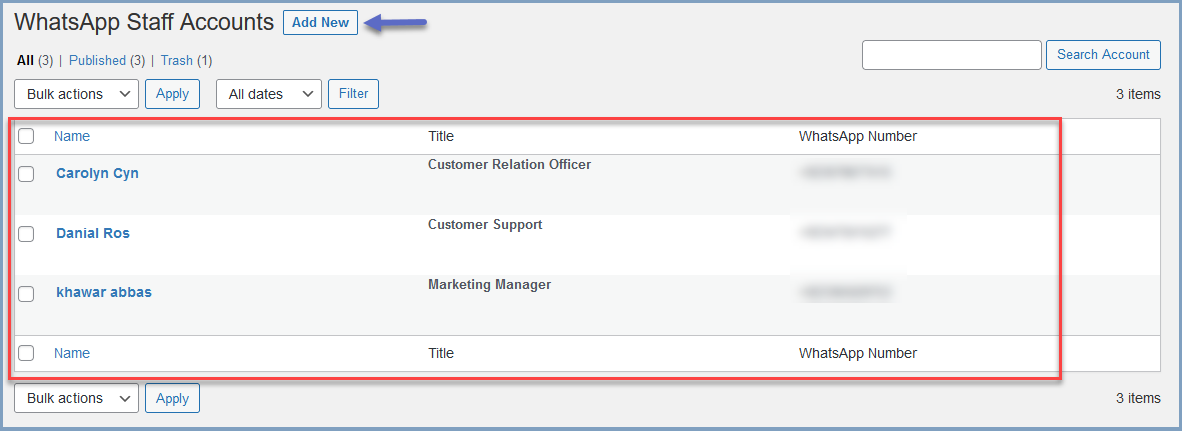This screenshot has height=431, width=1182.
Task: Click the Search Account button
Action: pyautogui.click(x=1103, y=55)
